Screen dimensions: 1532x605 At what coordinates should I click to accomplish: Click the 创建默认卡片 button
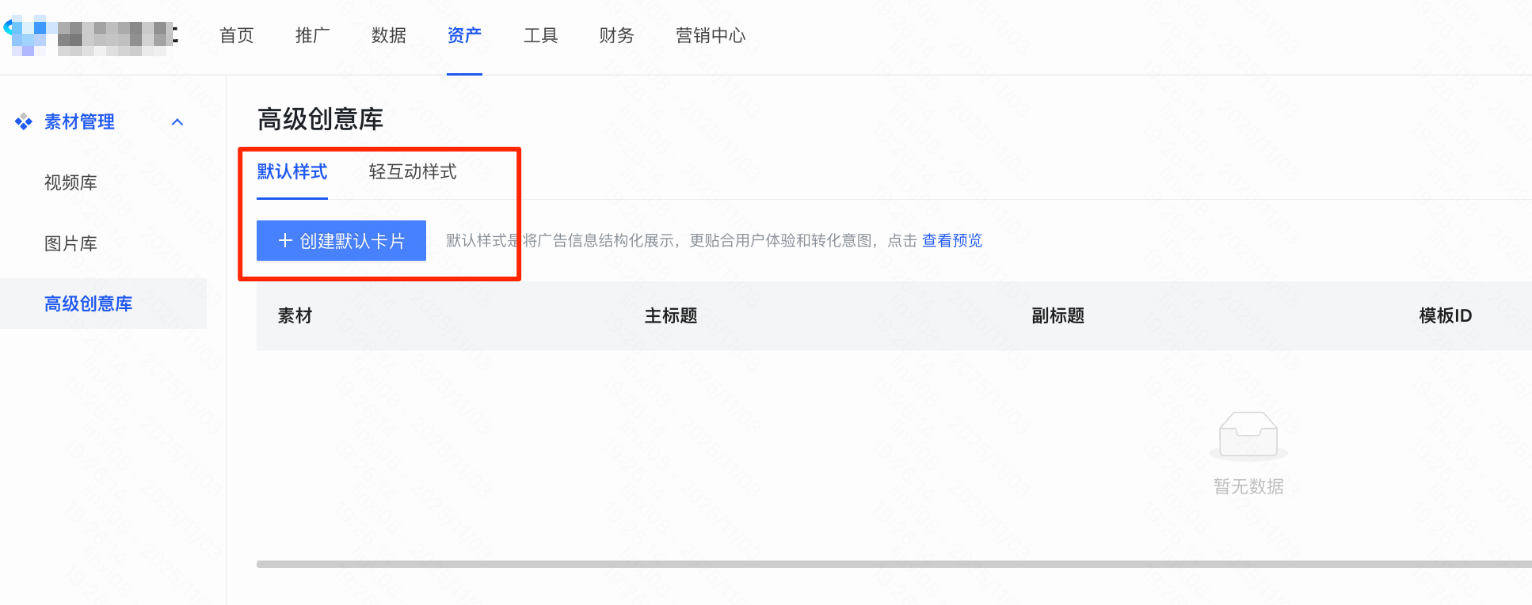[x=341, y=241]
